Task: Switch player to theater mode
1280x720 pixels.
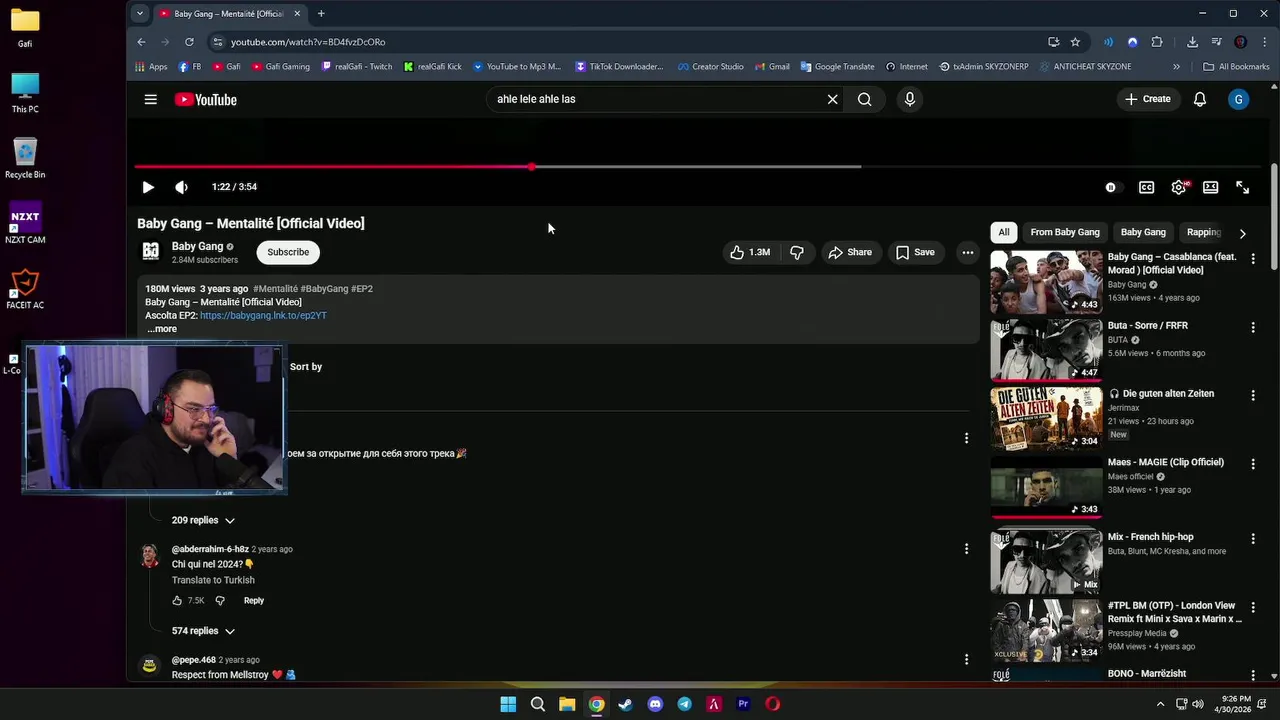Action: pos(1210,187)
